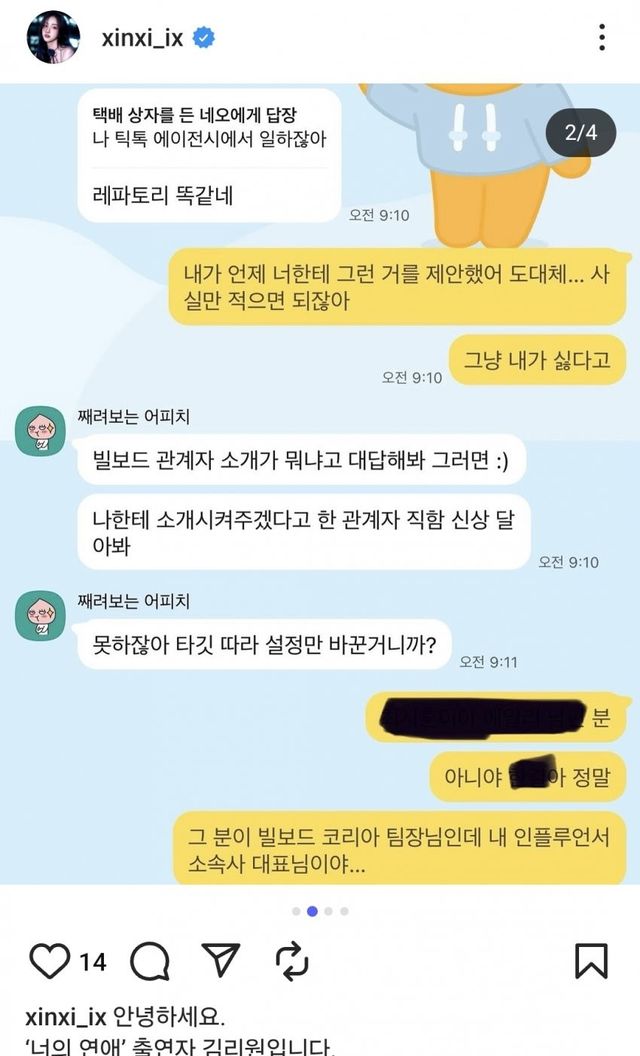This screenshot has width=640, height=1056.
Task: Open comments with speech bubble icon
Action: point(150,961)
